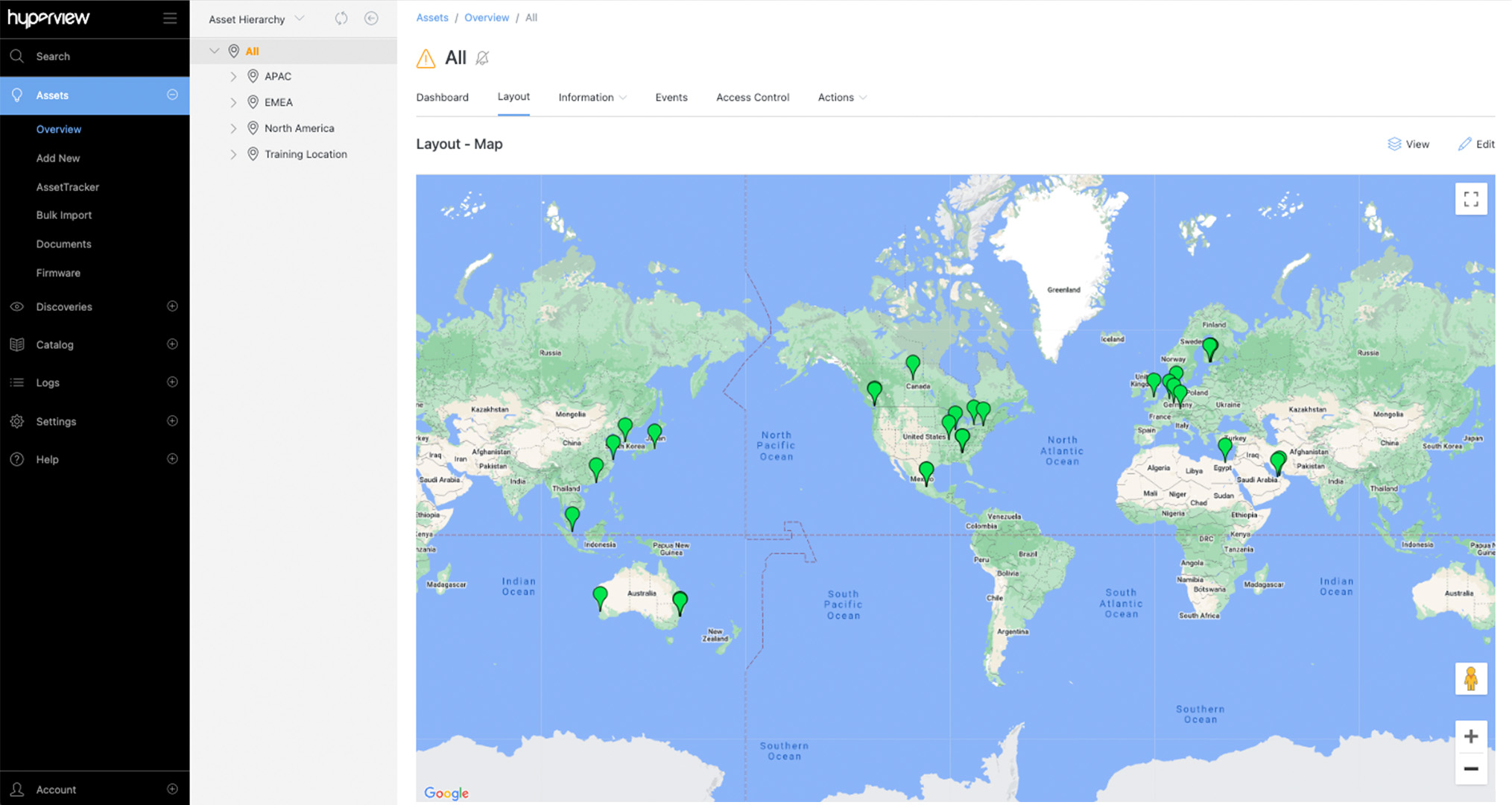Click the location pin icon next to APAC

pos(253,76)
